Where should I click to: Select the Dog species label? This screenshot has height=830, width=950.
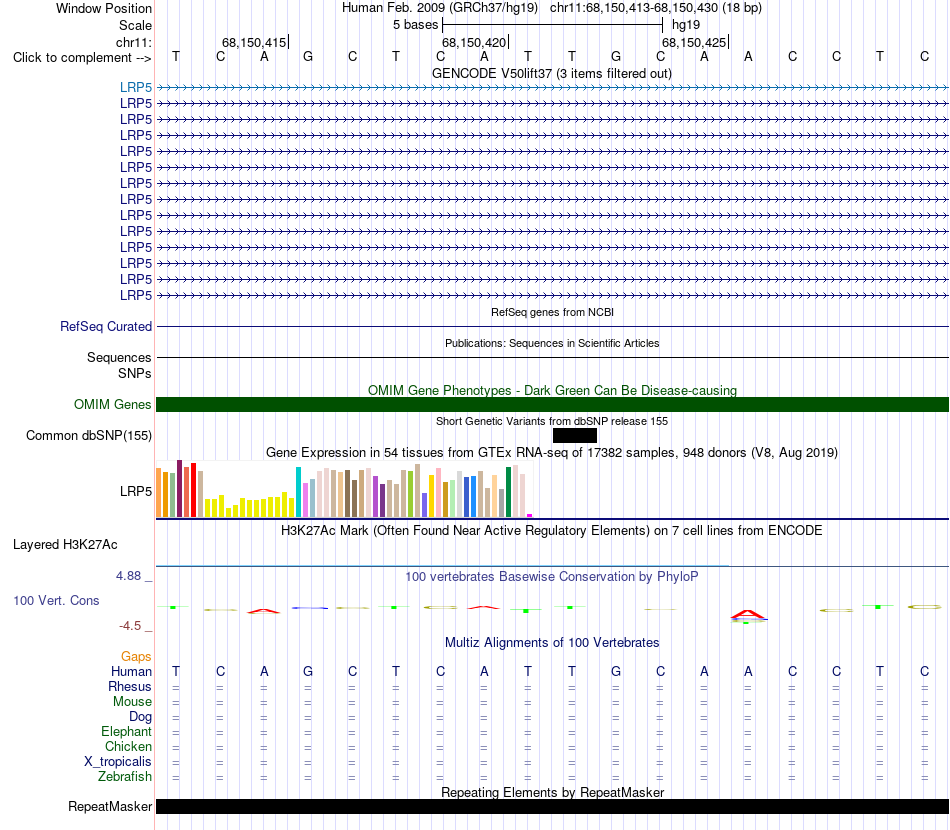tap(140, 717)
